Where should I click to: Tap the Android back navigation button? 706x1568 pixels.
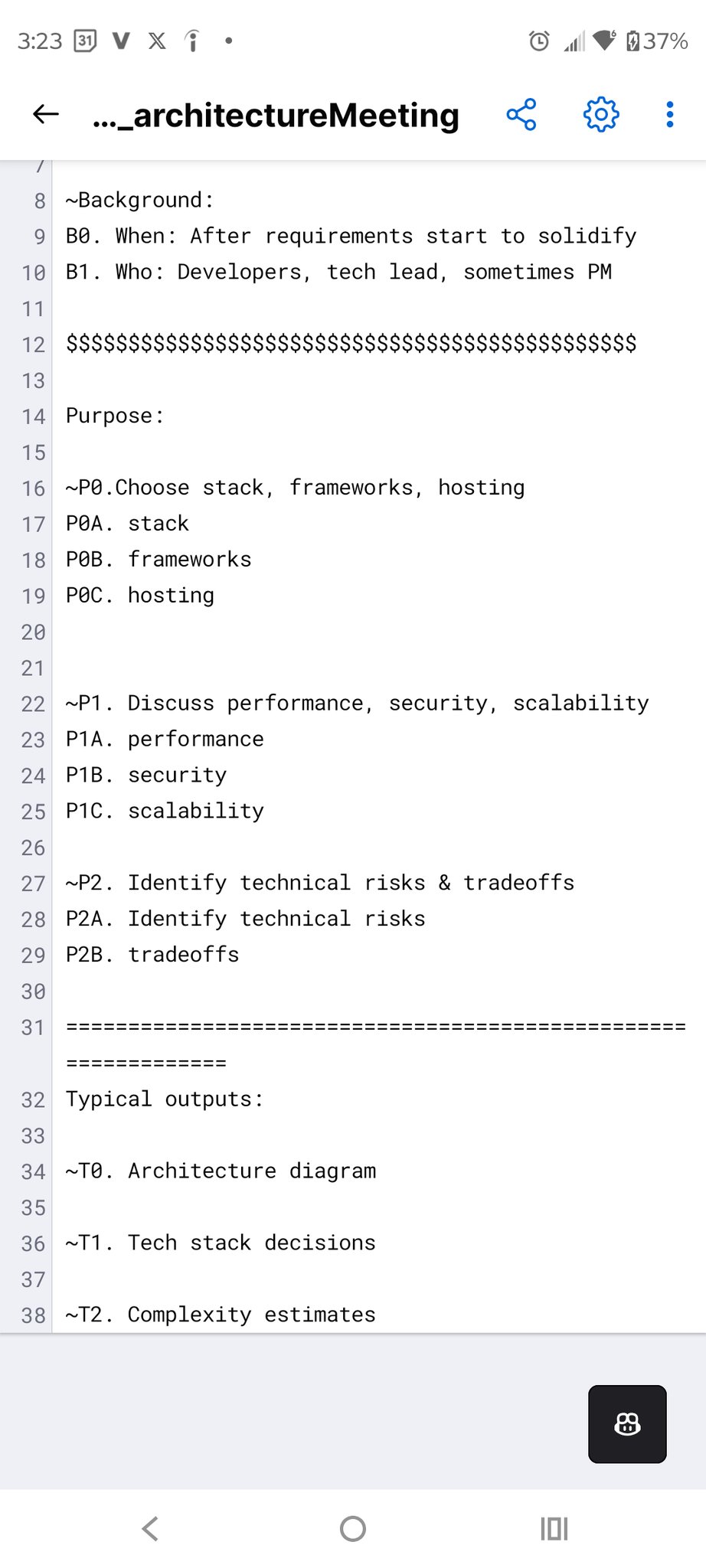[x=151, y=1529]
